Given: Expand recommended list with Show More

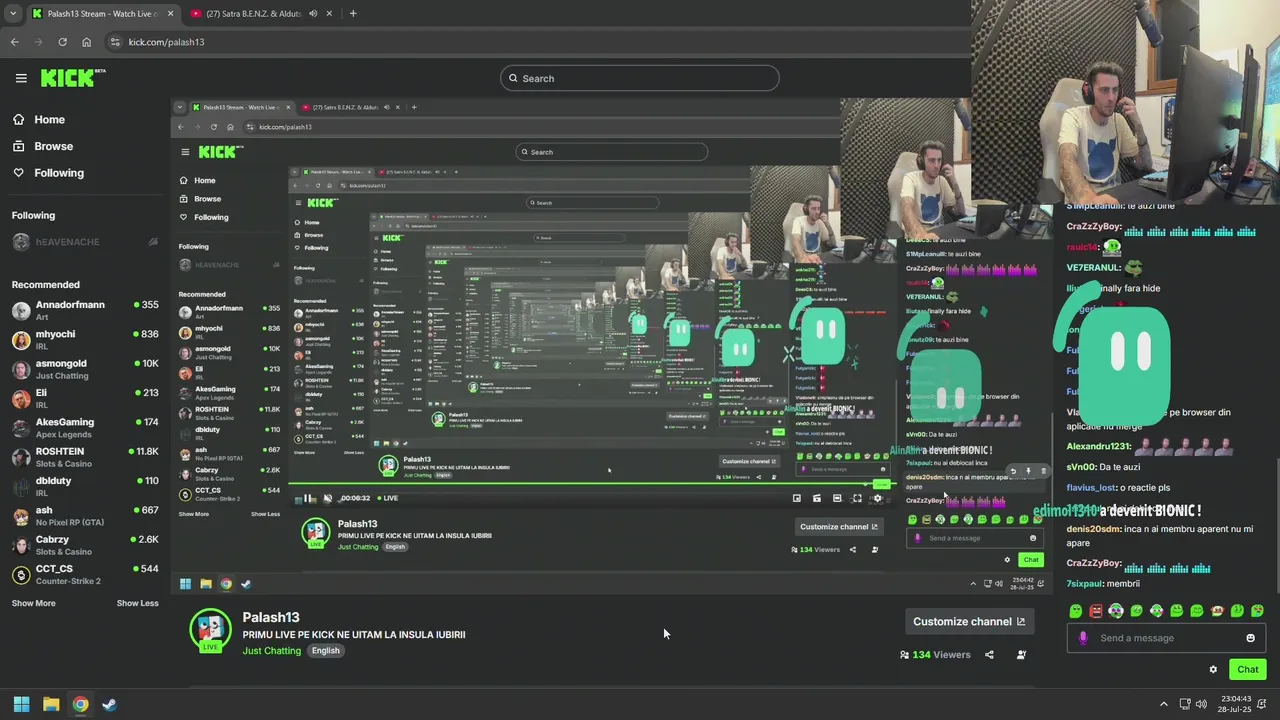Looking at the screenshot, I should click(x=33, y=603).
